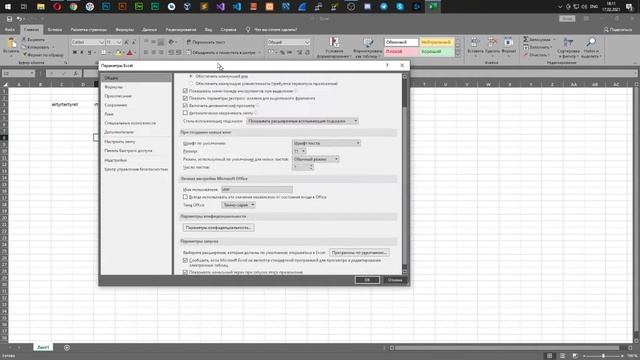Select Customize Ribbon category in options sidebar
This screenshot has width=640, height=360.
[x=136, y=141]
